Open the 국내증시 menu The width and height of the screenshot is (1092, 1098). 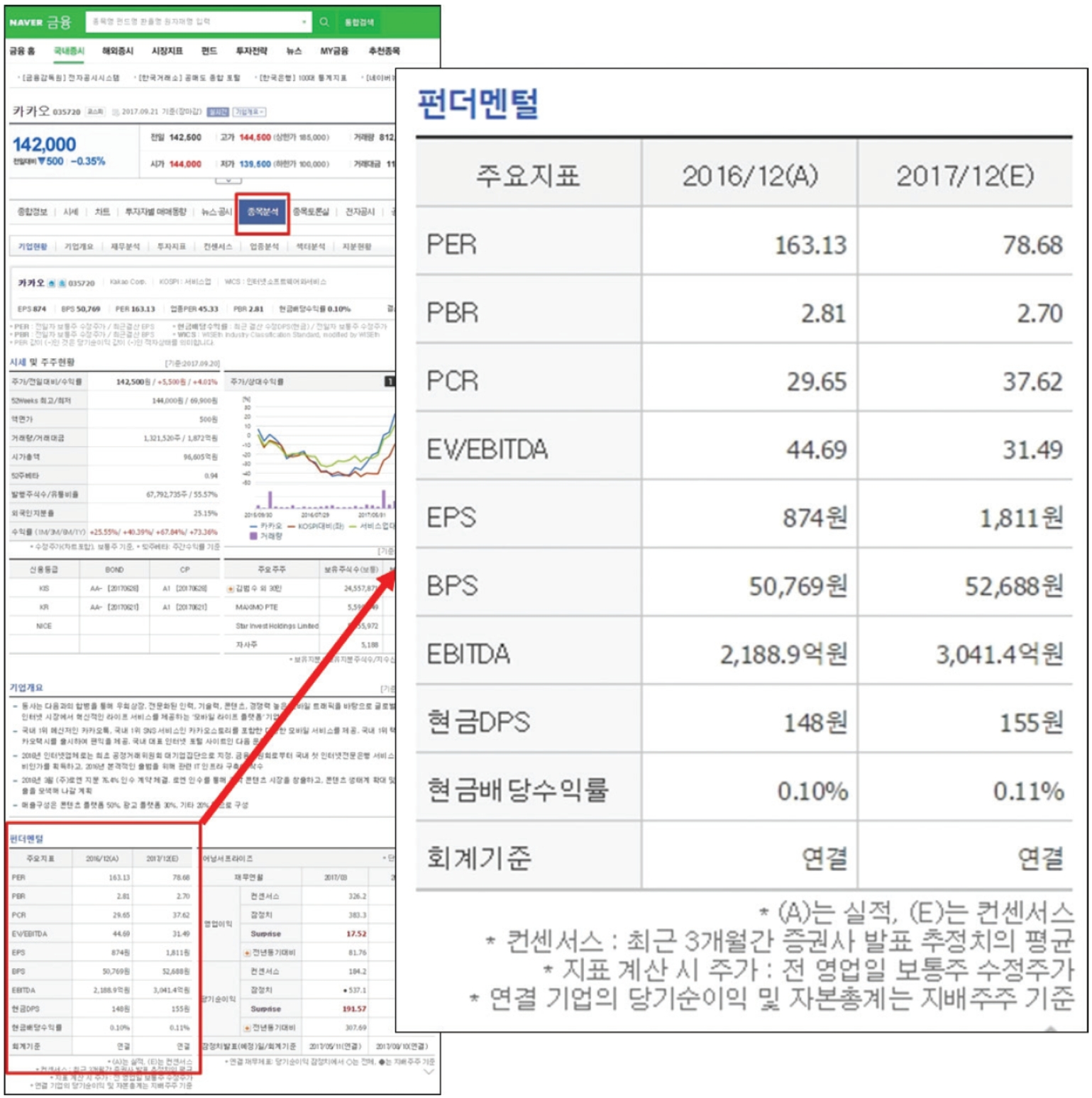tap(69, 51)
